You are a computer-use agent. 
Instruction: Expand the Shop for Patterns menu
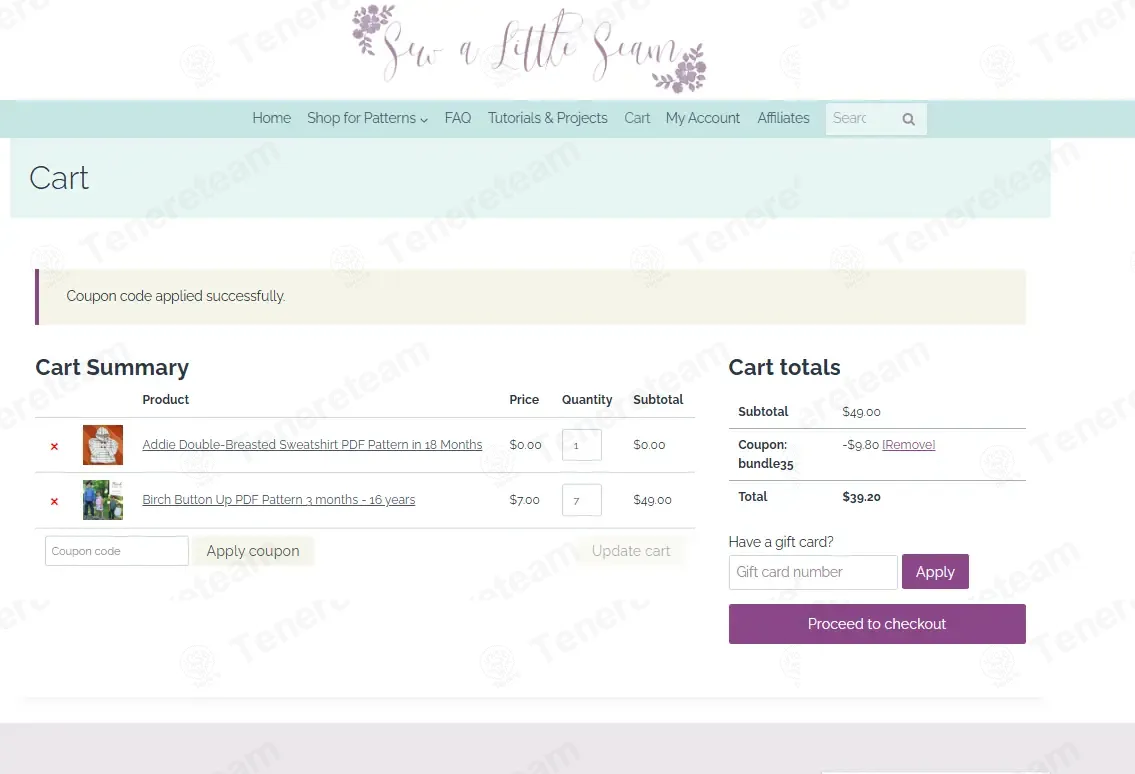(x=367, y=118)
